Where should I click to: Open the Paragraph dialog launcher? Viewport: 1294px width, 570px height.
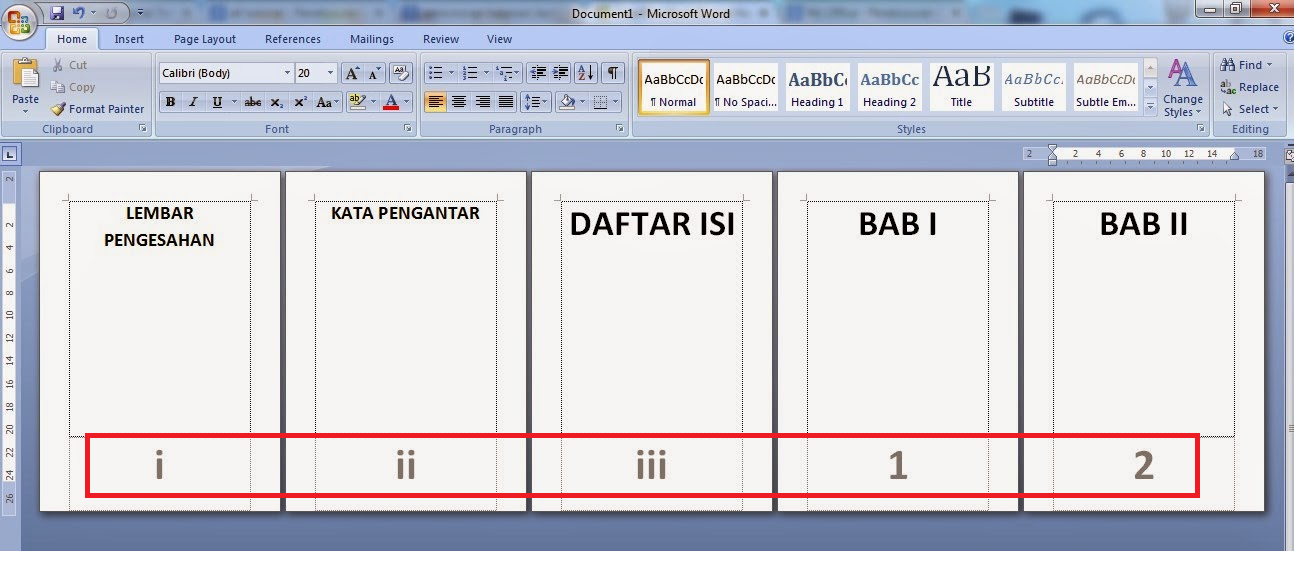pyautogui.click(x=621, y=130)
